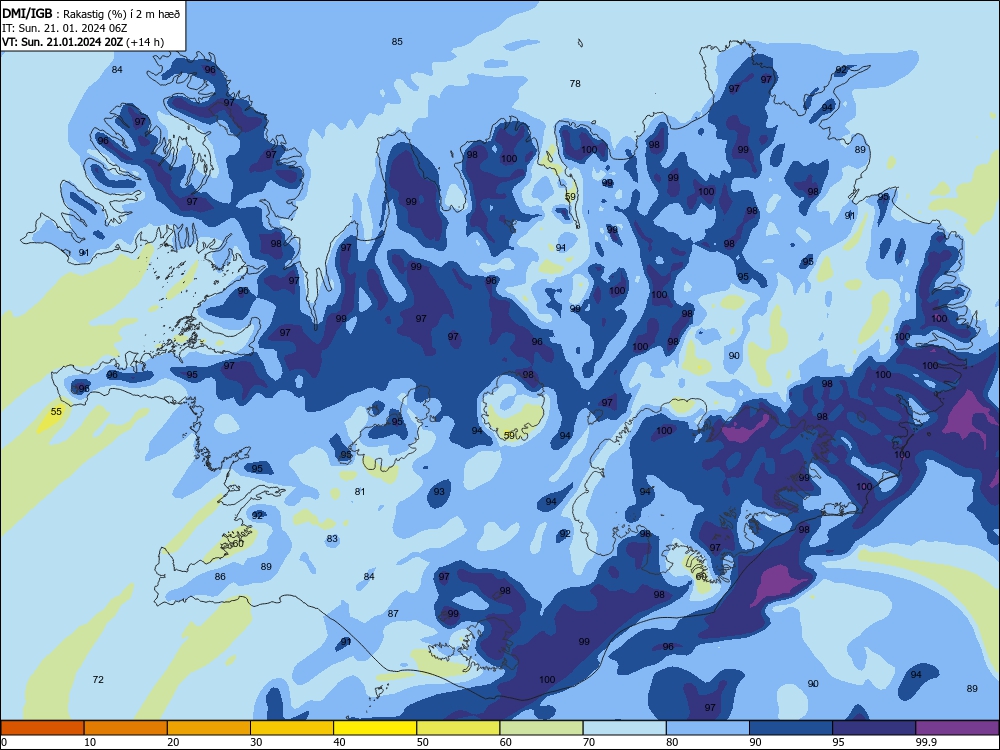Screen dimensions: 1000x750
Task: Click the valid time line 'VT: Sun. 21.01.2024 20Z'
Action: click(x=62, y=42)
